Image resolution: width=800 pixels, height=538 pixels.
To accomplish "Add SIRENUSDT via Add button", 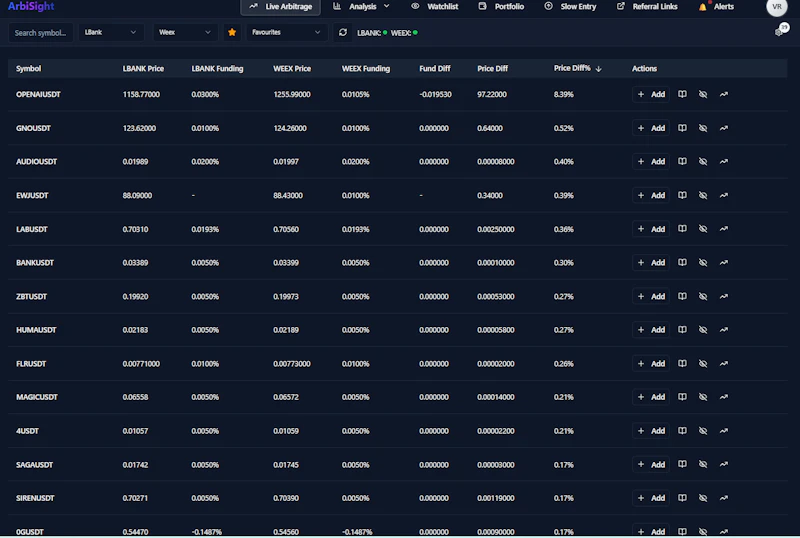I will click(651, 498).
